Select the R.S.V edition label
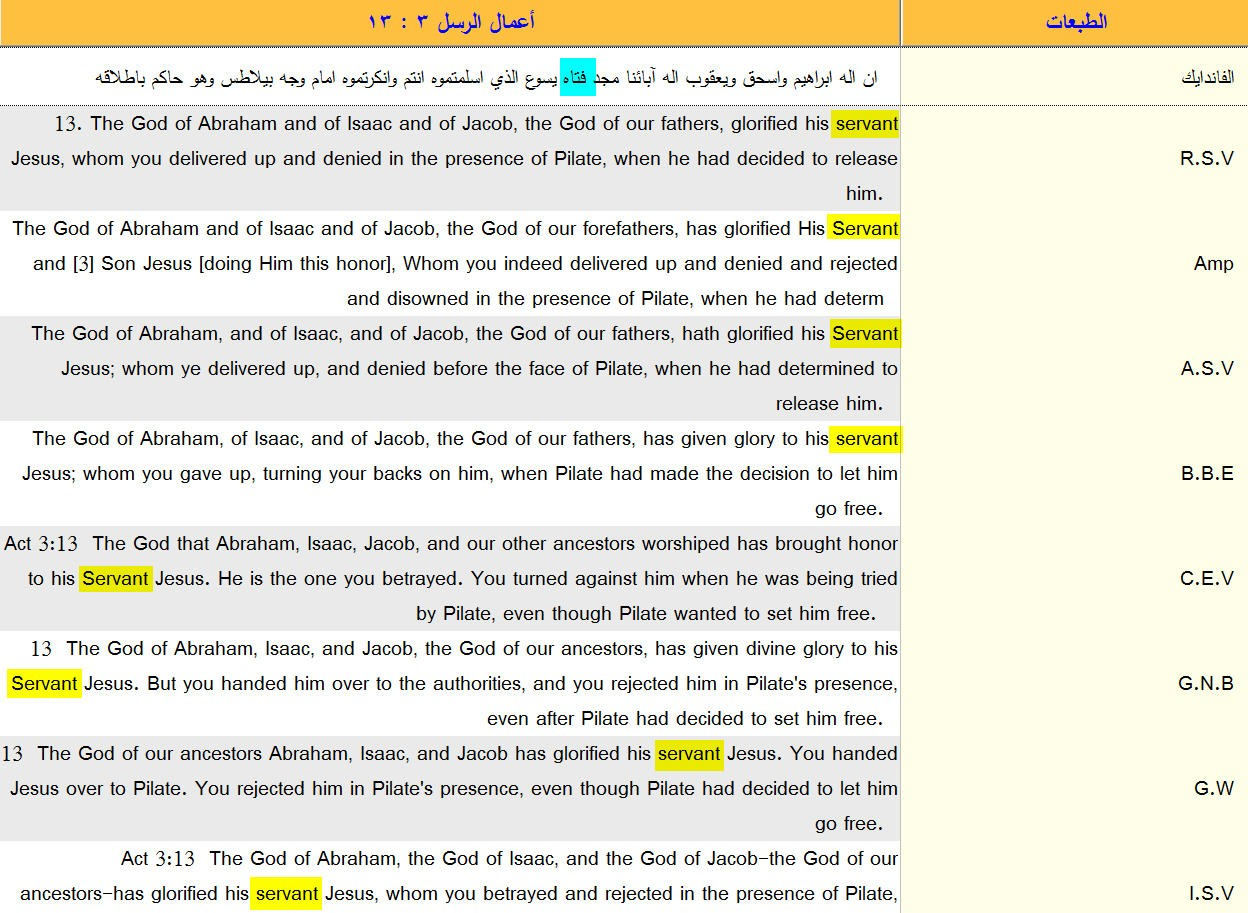Viewport: 1248px width, 913px height. click(x=1207, y=159)
